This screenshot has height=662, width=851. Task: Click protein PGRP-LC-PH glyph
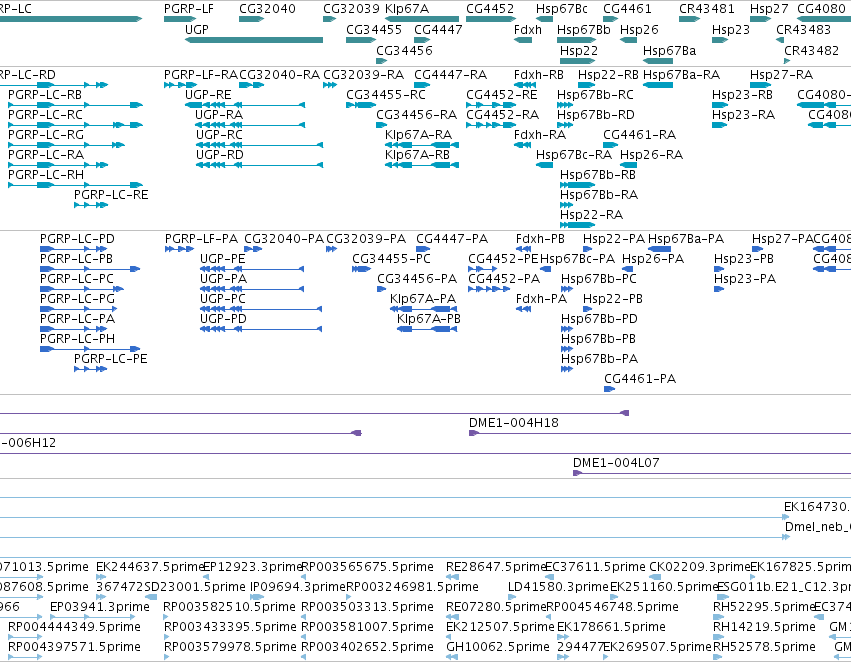tap(90, 349)
